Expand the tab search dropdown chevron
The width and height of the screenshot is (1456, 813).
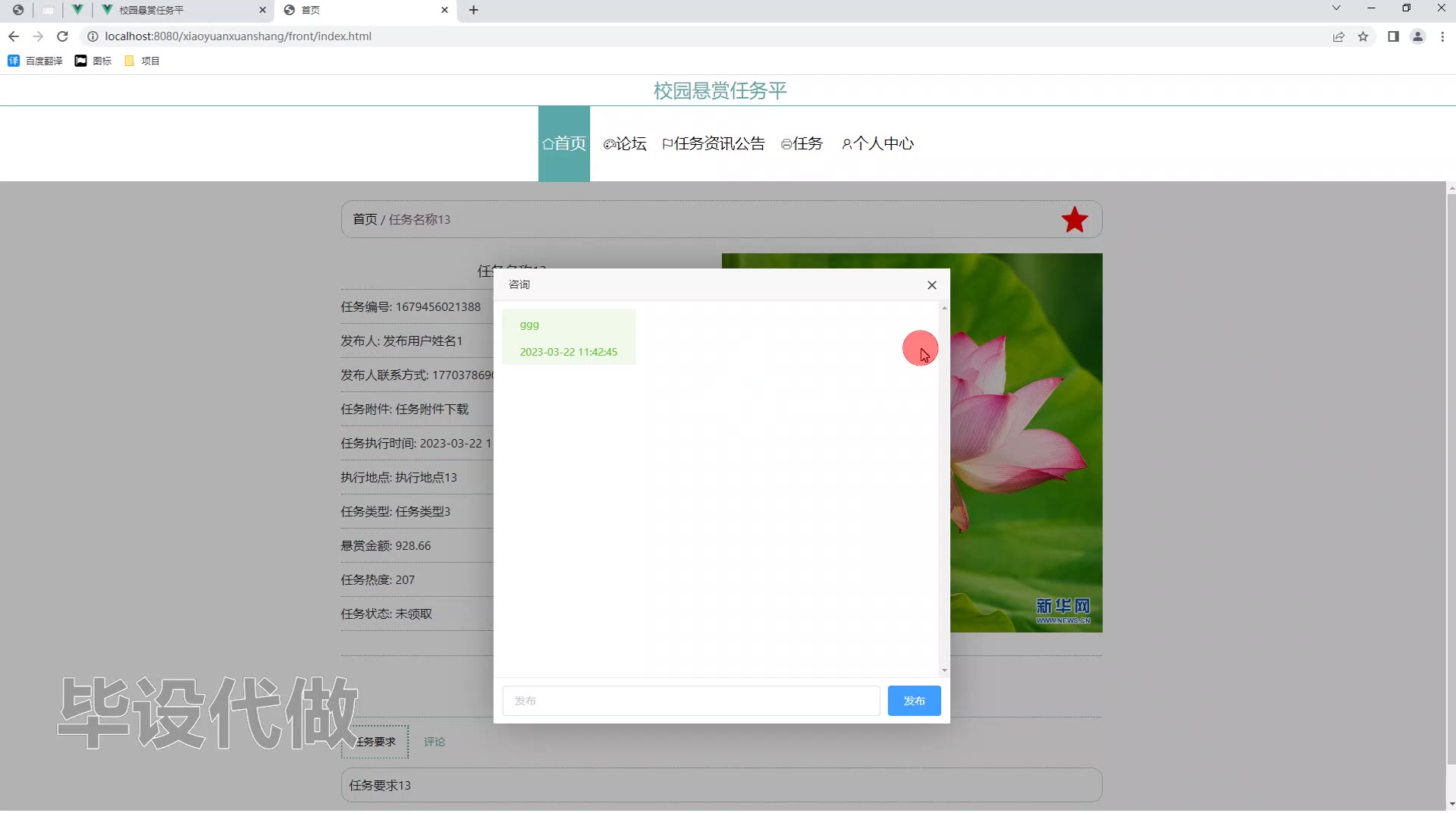(x=1336, y=8)
